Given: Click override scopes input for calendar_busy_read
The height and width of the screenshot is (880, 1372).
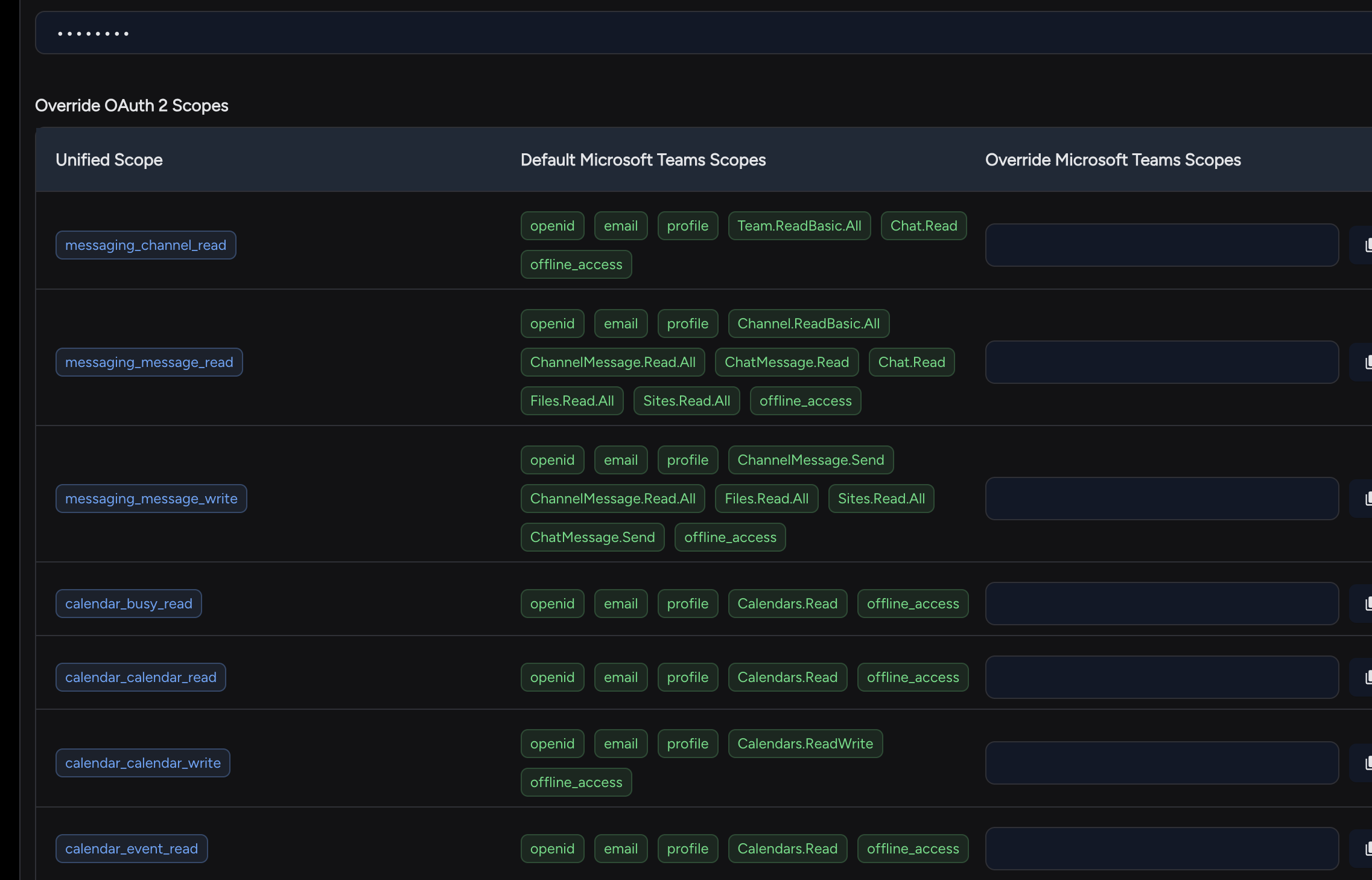Looking at the screenshot, I should point(1162,604).
